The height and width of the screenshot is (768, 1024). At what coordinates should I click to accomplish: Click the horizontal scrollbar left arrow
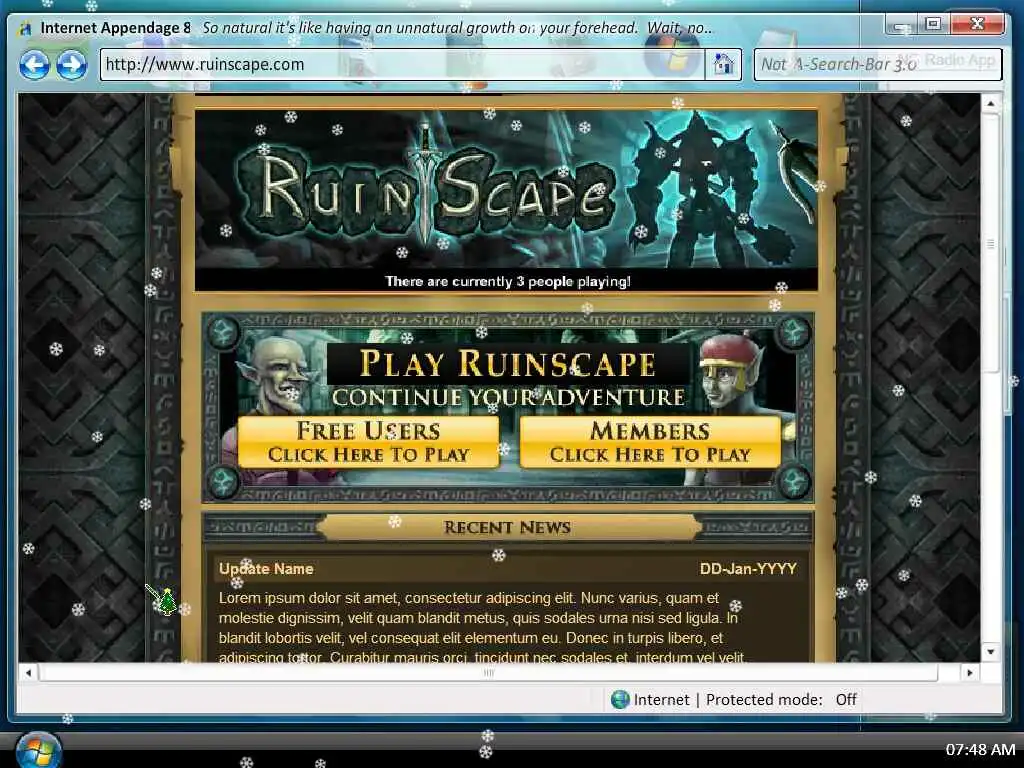point(28,672)
